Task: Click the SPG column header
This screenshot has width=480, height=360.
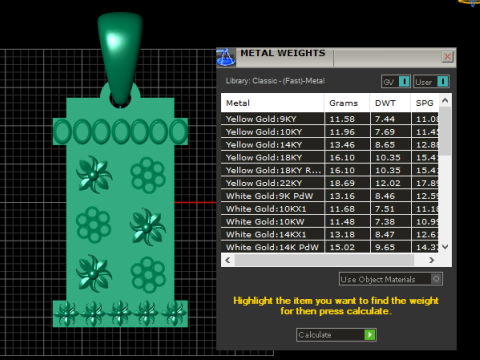Action: (425, 103)
